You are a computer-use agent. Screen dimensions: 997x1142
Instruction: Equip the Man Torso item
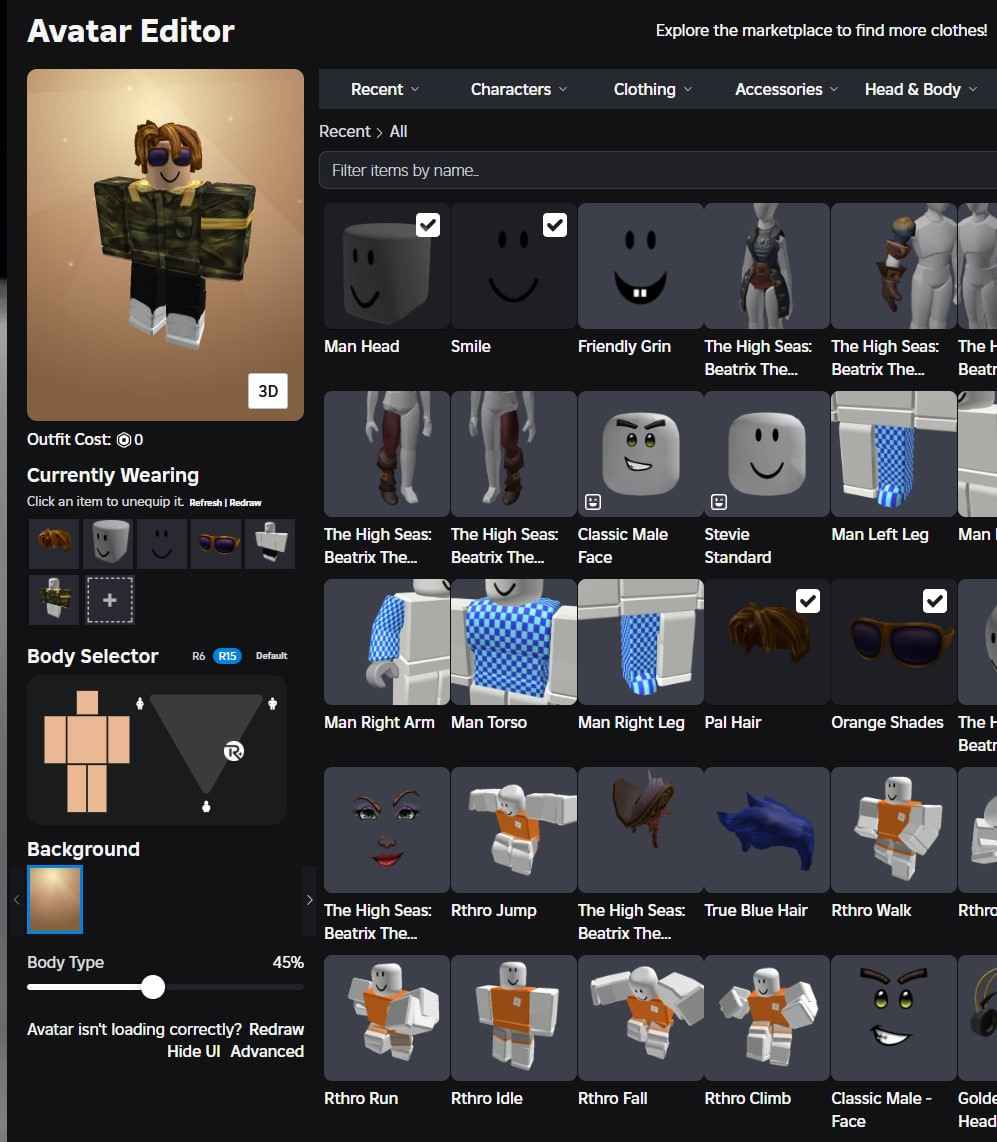point(513,642)
